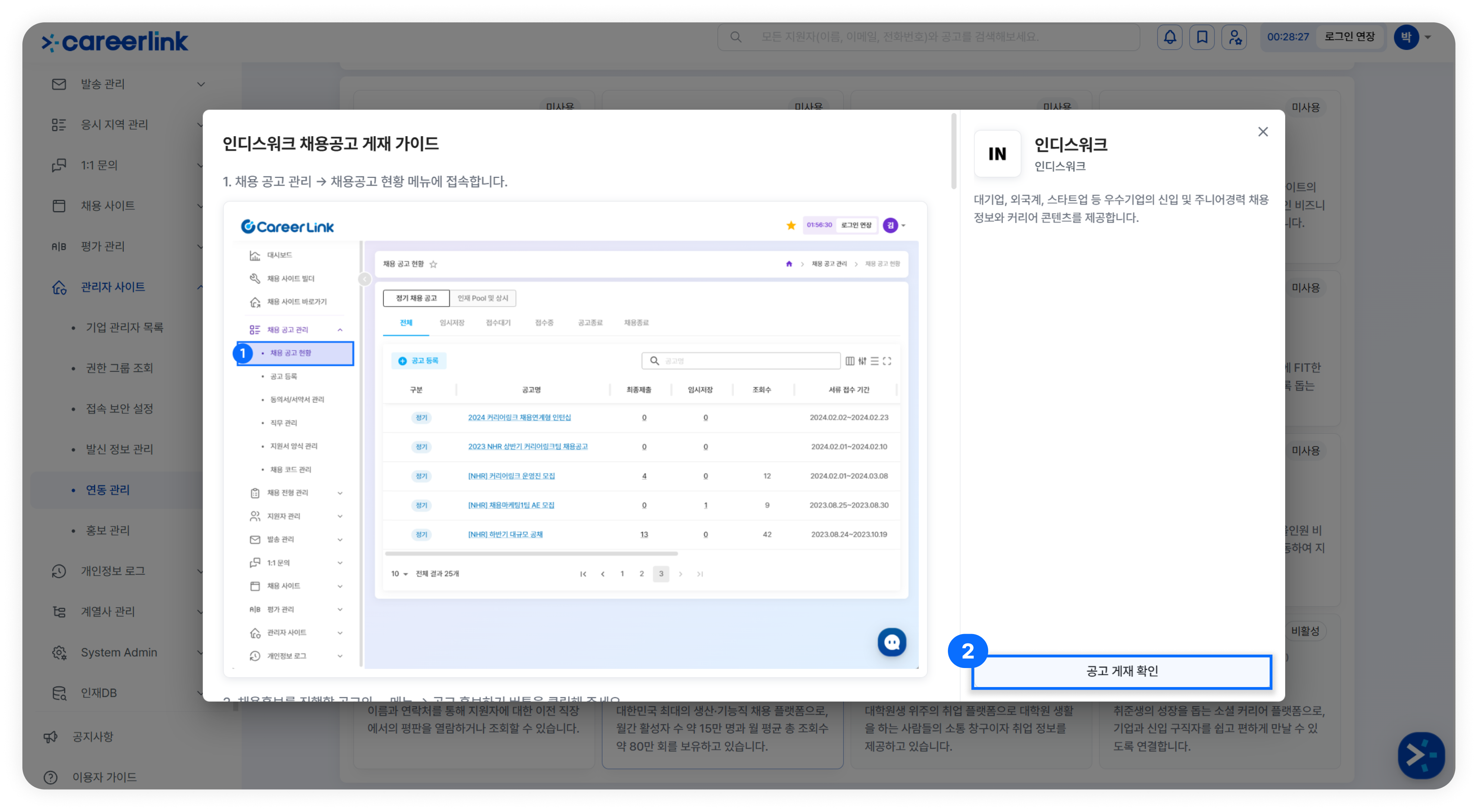1478x812 pixels.
Task: Close the 인디스워크 guide dialog
Action: click(x=1263, y=132)
